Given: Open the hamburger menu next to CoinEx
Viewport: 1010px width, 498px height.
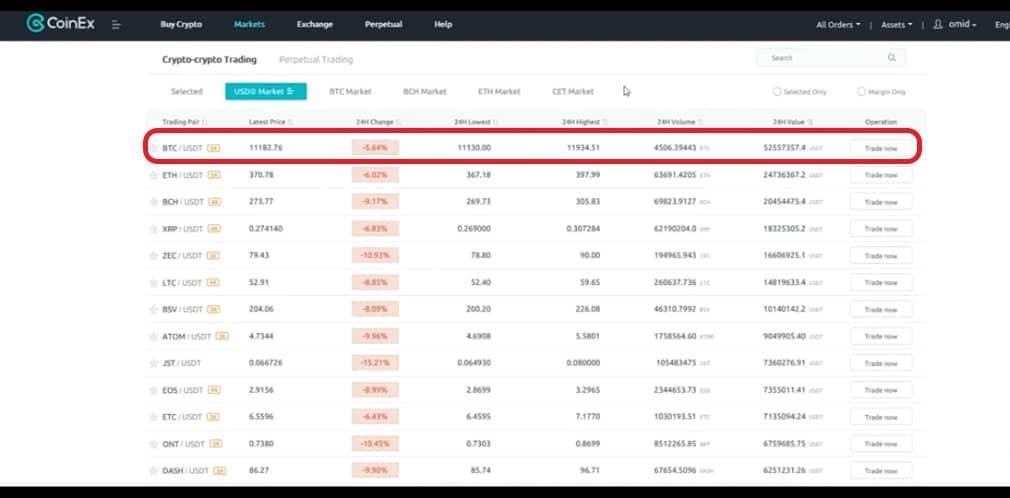Looking at the screenshot, I should [117, 24].
